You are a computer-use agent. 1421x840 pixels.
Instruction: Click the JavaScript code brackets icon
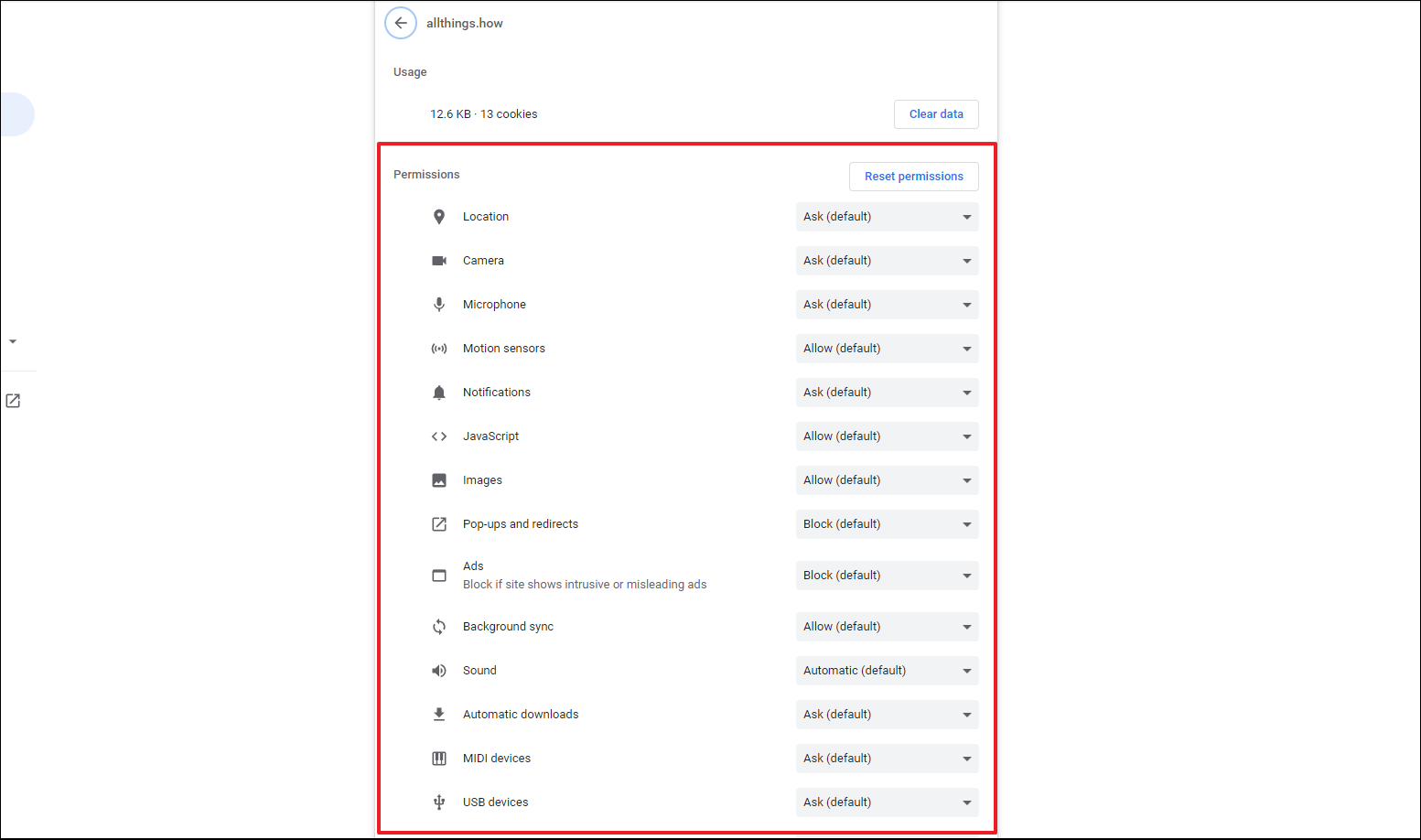439,436
